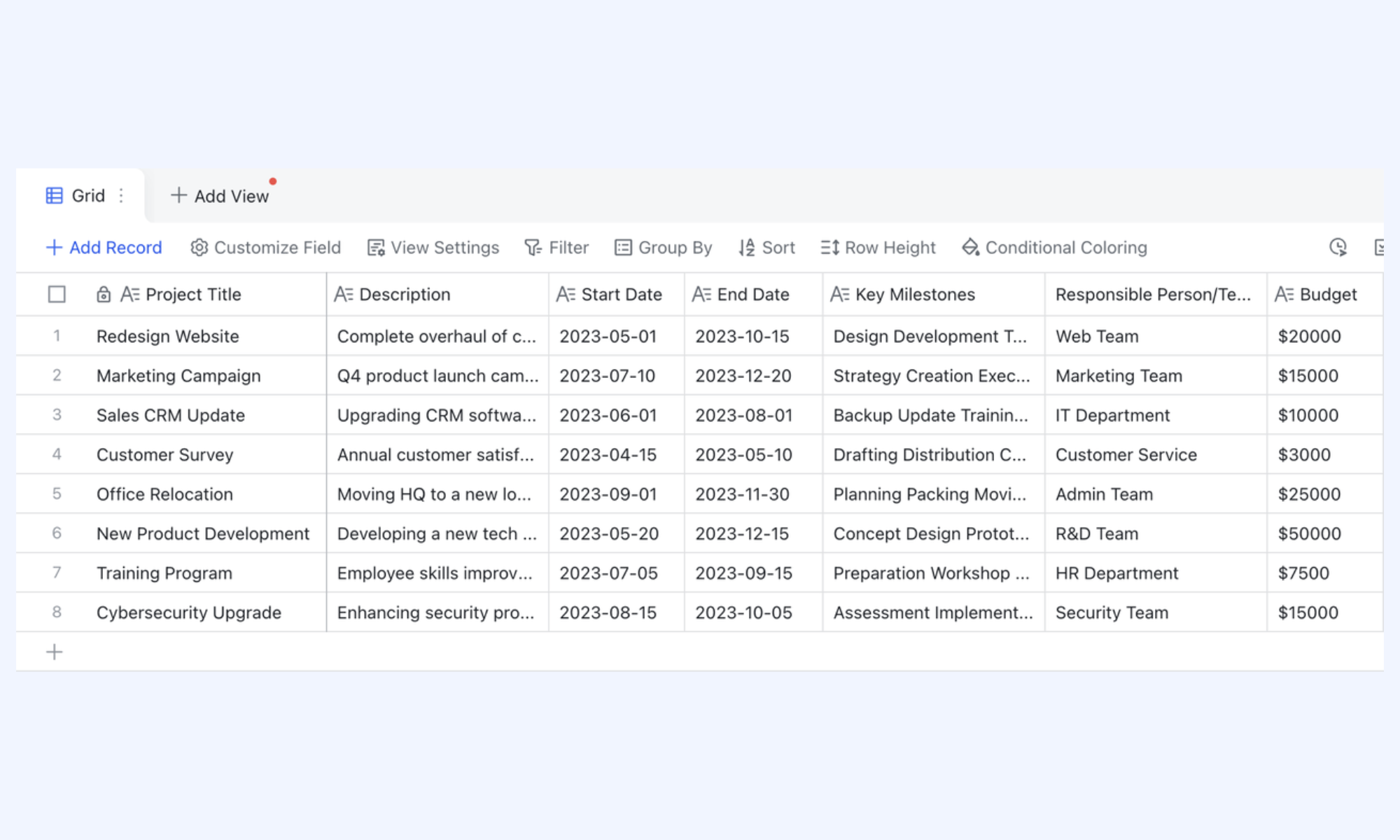Open View Settings
This screenshot has width=1400, height=840.
pos(433,248)
